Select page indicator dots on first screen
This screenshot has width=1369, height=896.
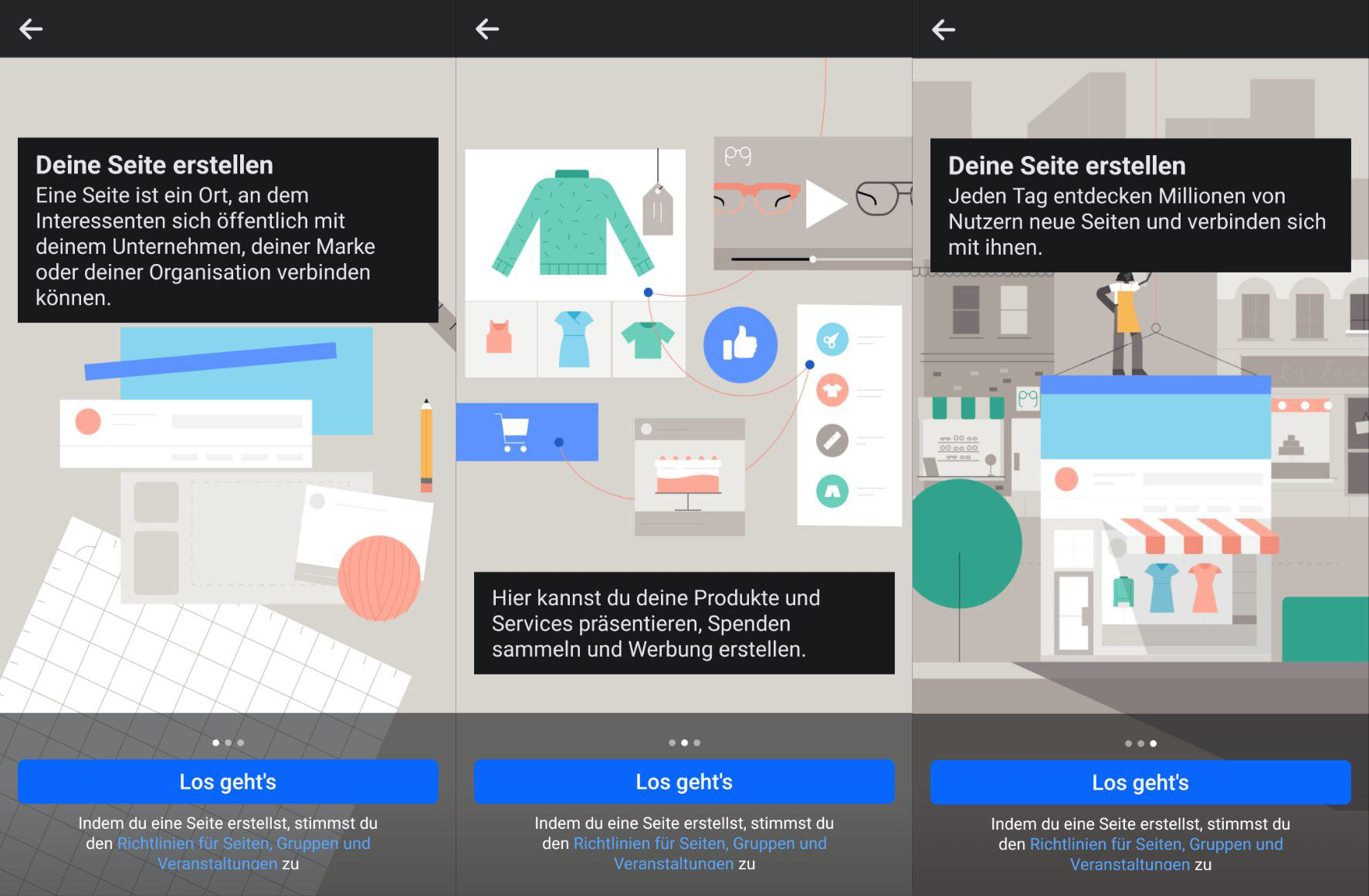click(x=228, y=742)
